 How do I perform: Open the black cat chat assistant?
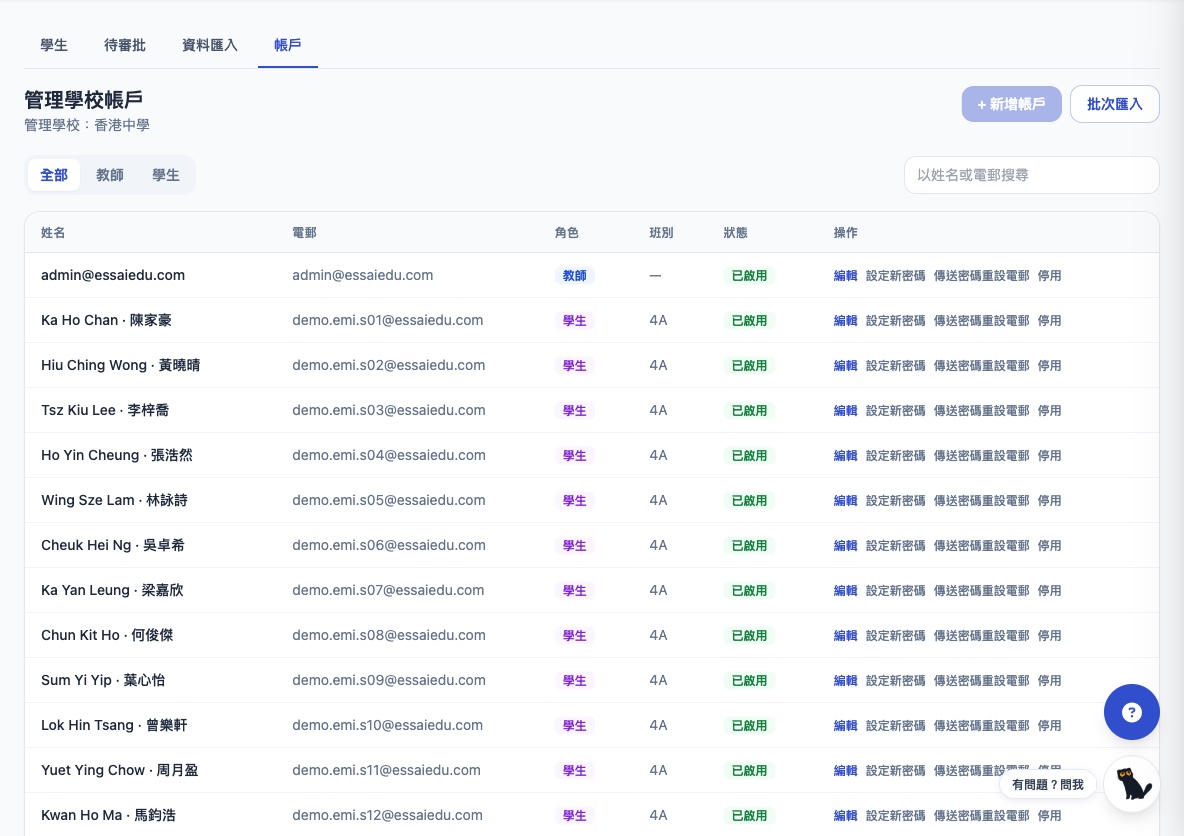click(1132, 785)
